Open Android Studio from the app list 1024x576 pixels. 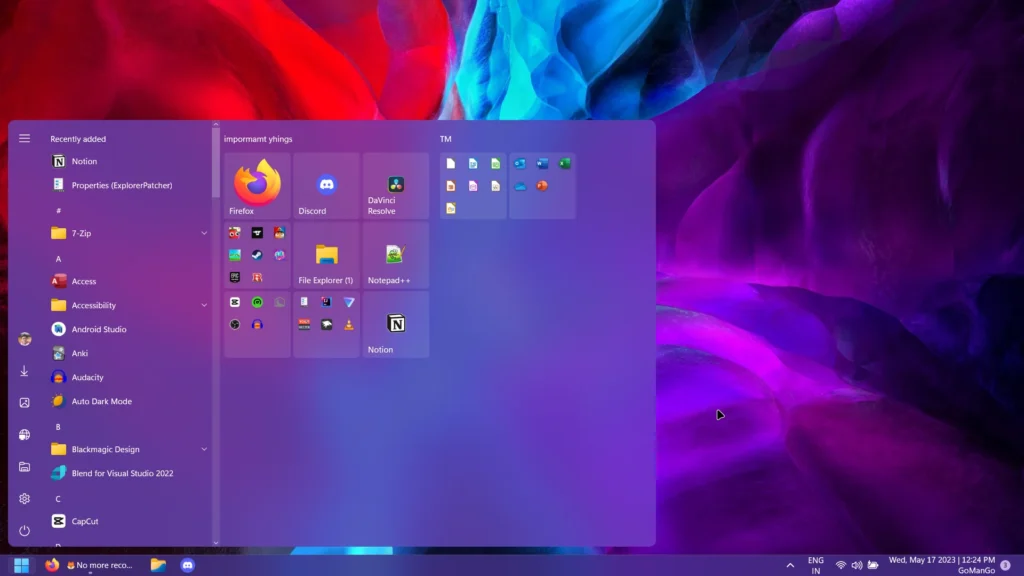(x=129, y=329)
